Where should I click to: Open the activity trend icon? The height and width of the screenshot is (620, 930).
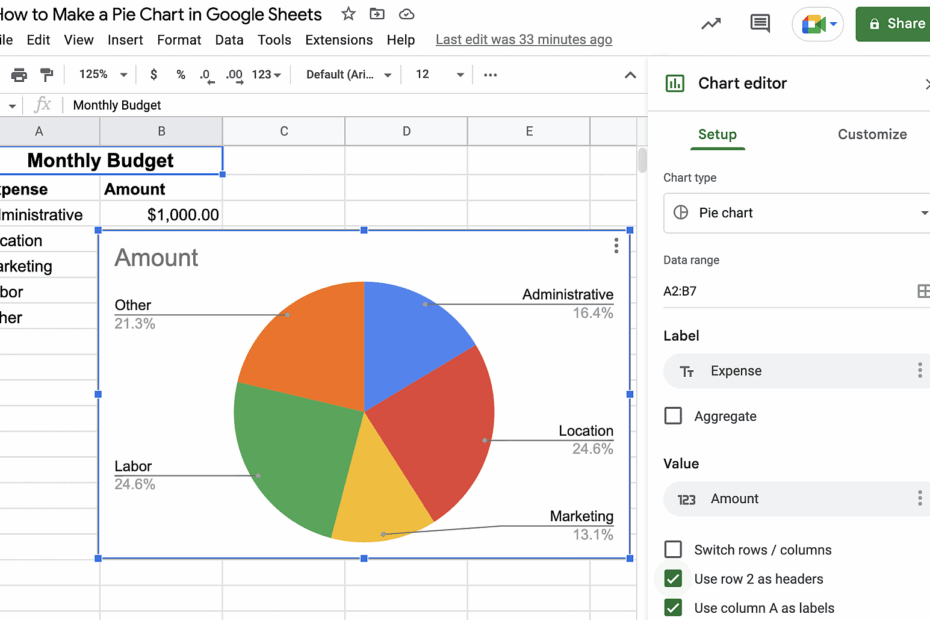tap(711, 24)
